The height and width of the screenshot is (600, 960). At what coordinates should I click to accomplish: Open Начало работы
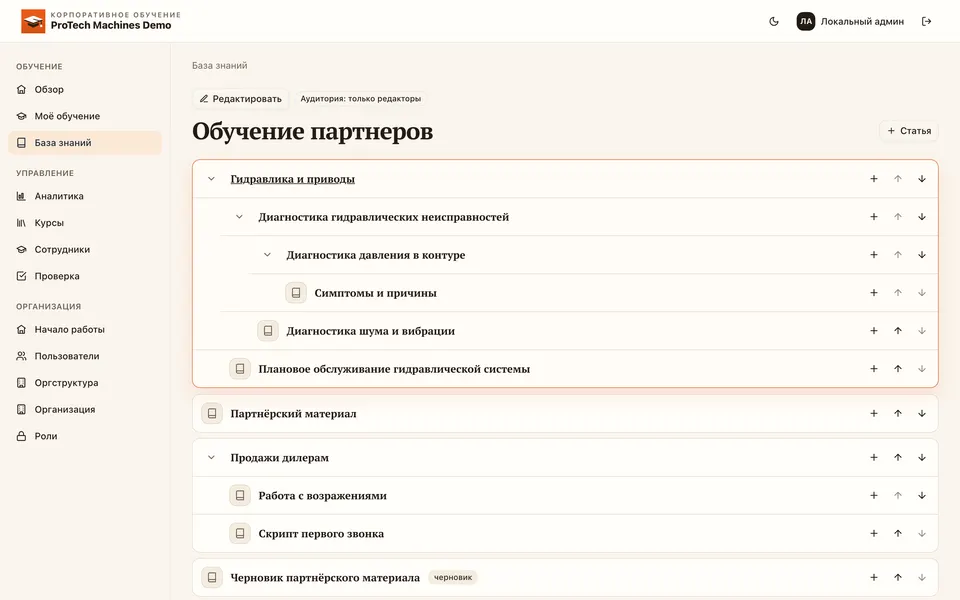point(84,329)
